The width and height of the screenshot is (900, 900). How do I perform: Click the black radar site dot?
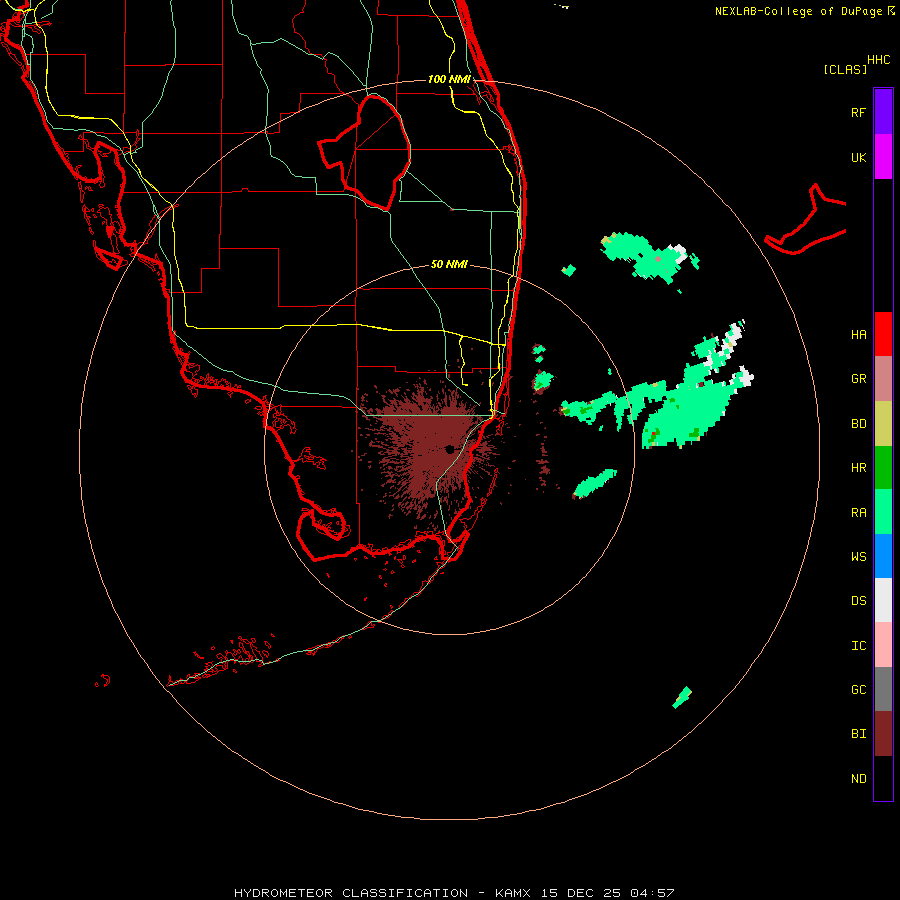pos(450,449)
